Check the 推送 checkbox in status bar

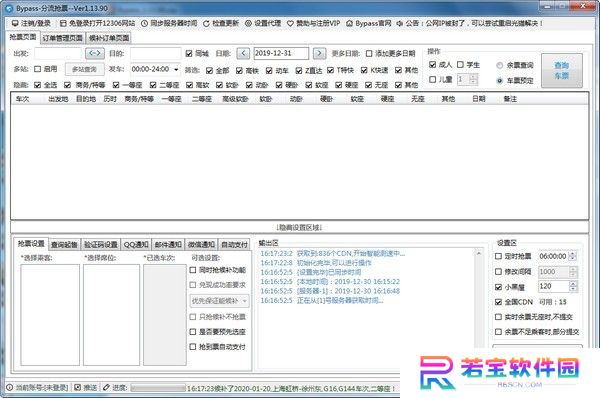(x=78, y=388)
